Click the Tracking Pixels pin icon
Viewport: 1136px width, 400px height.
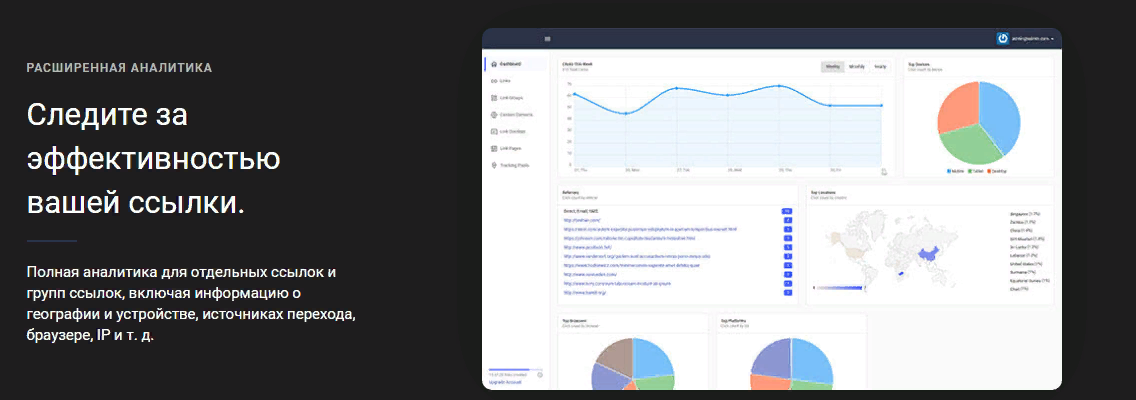point(494,165)
